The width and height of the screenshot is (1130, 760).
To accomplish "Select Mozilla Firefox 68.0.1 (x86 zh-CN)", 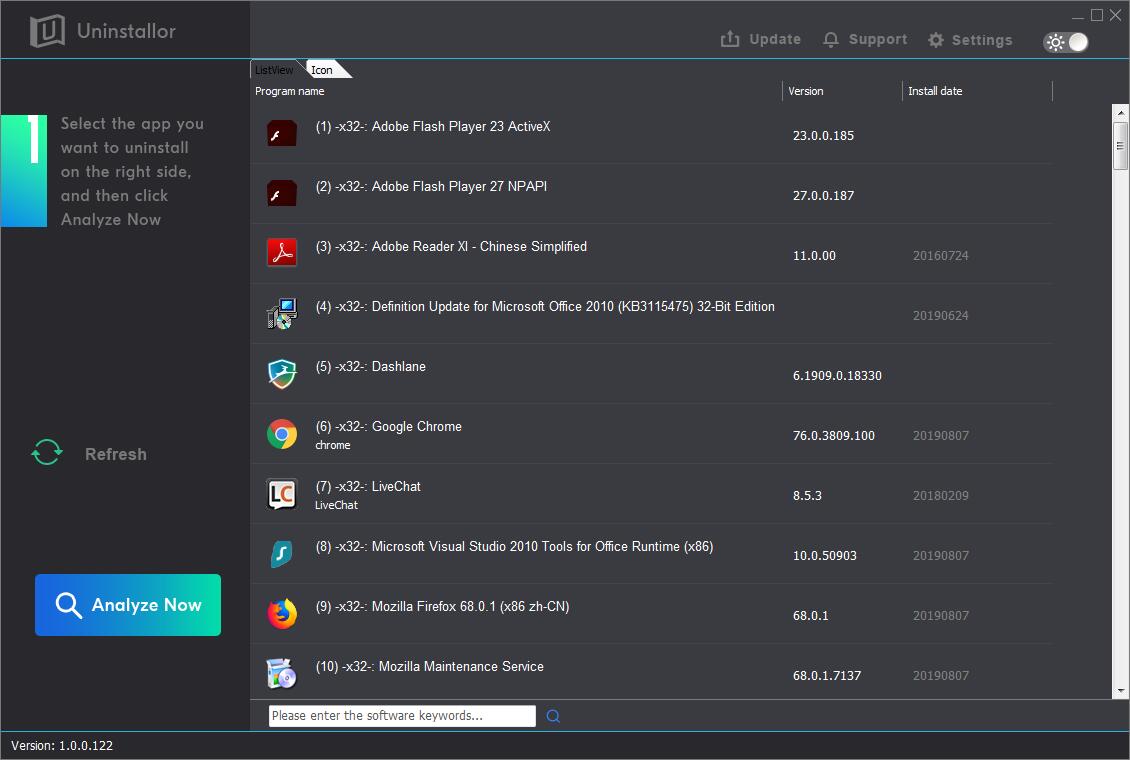I will 442,607.
